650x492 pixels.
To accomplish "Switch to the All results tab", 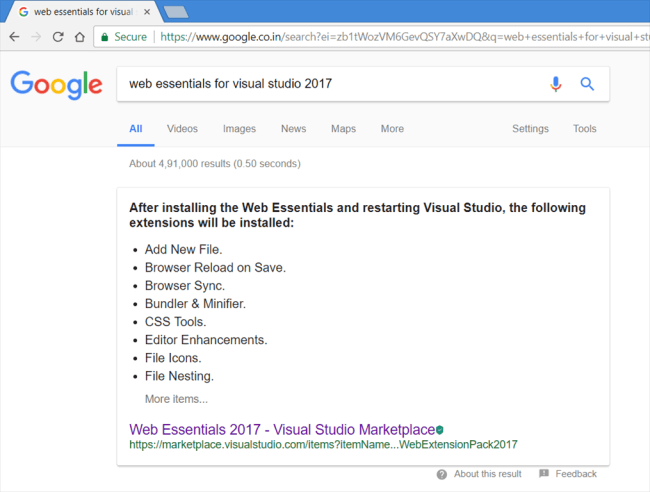I will (x=136, y=129).
